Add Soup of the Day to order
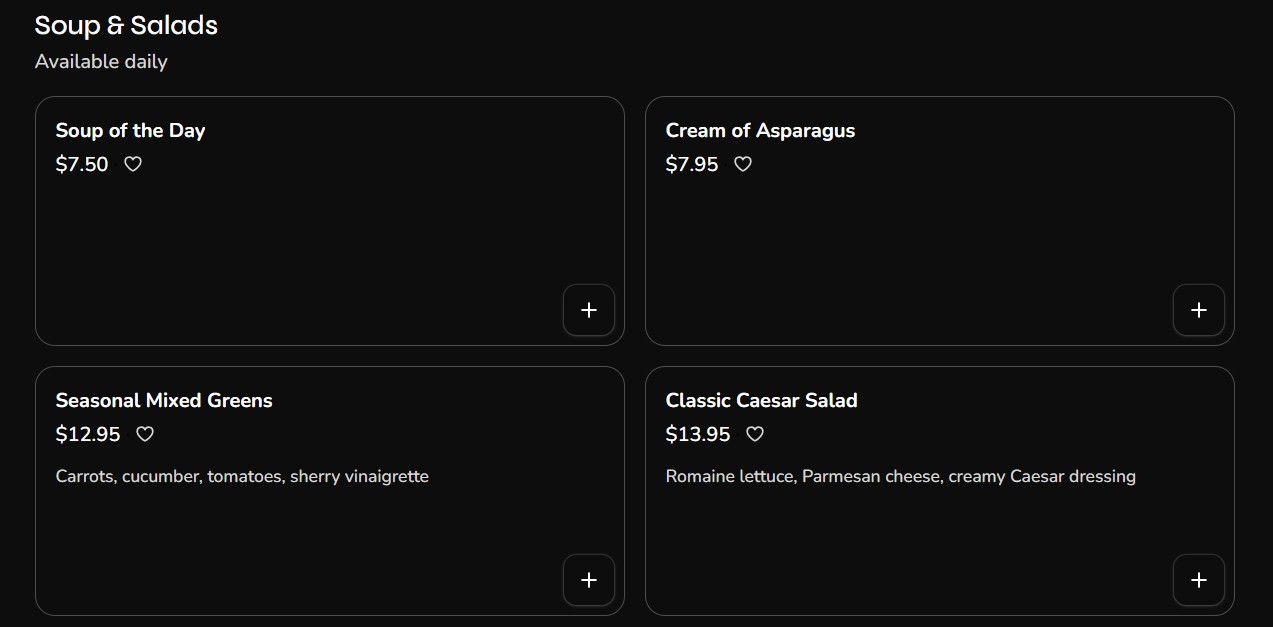This screenshot has width=1273, height=627. 589,310
